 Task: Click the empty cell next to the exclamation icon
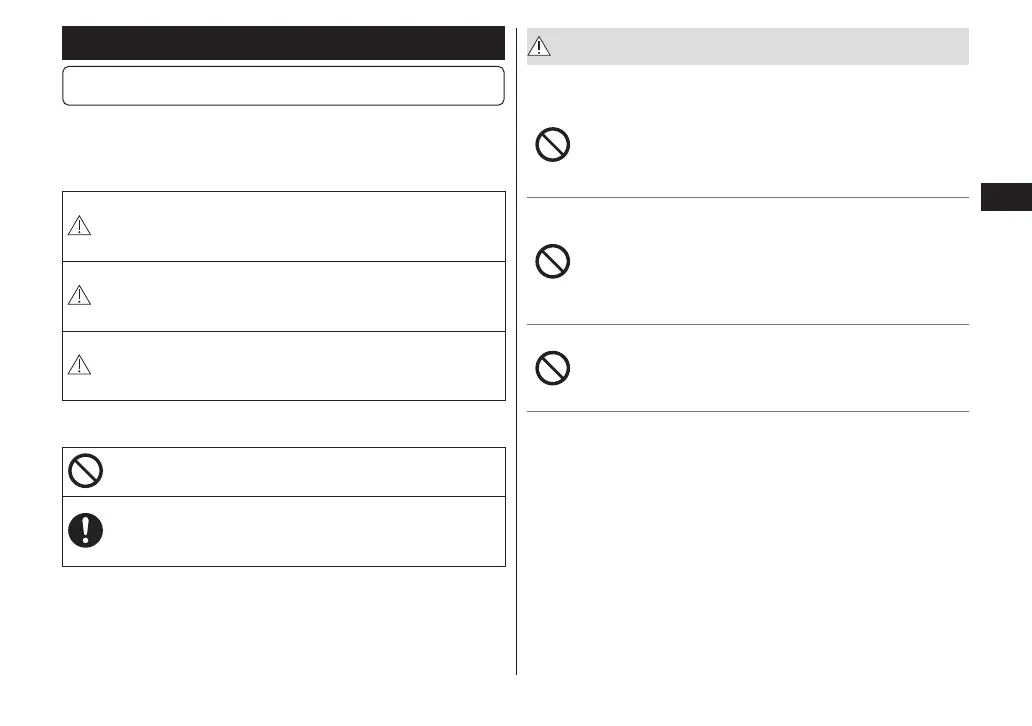[x=300, y=531]
